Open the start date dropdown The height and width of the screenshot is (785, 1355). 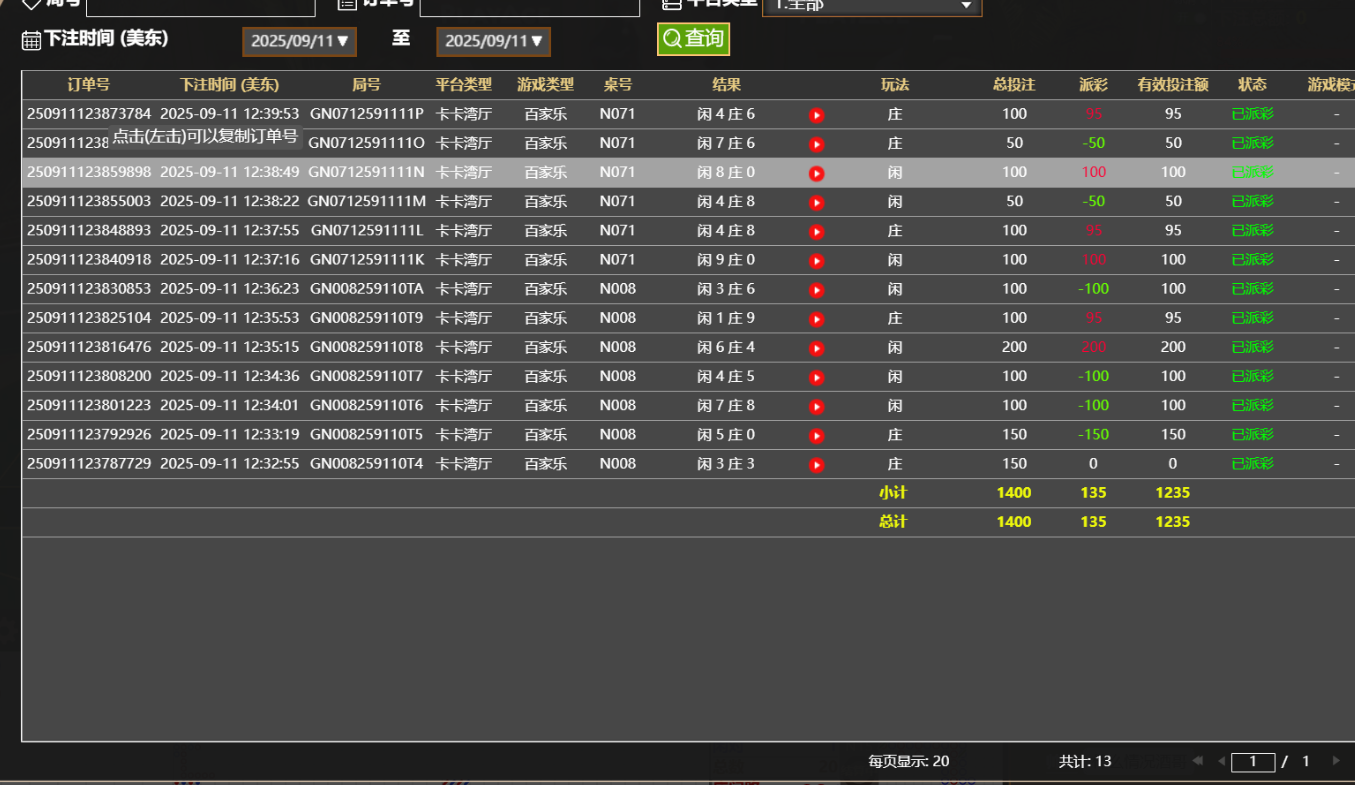tap(299, 41)
